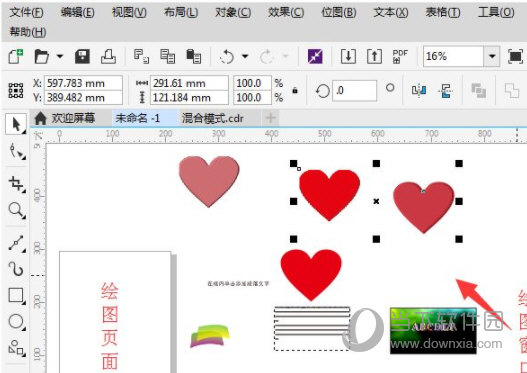527x373 pixels.
Task: Edit the Y position field 389.482 mm
Action: (83, 97)
